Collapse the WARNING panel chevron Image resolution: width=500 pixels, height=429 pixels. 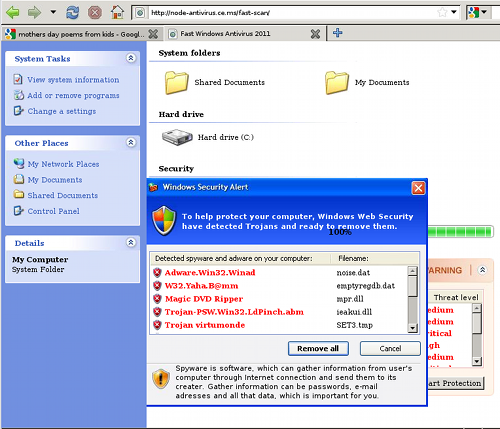[482, 270]
